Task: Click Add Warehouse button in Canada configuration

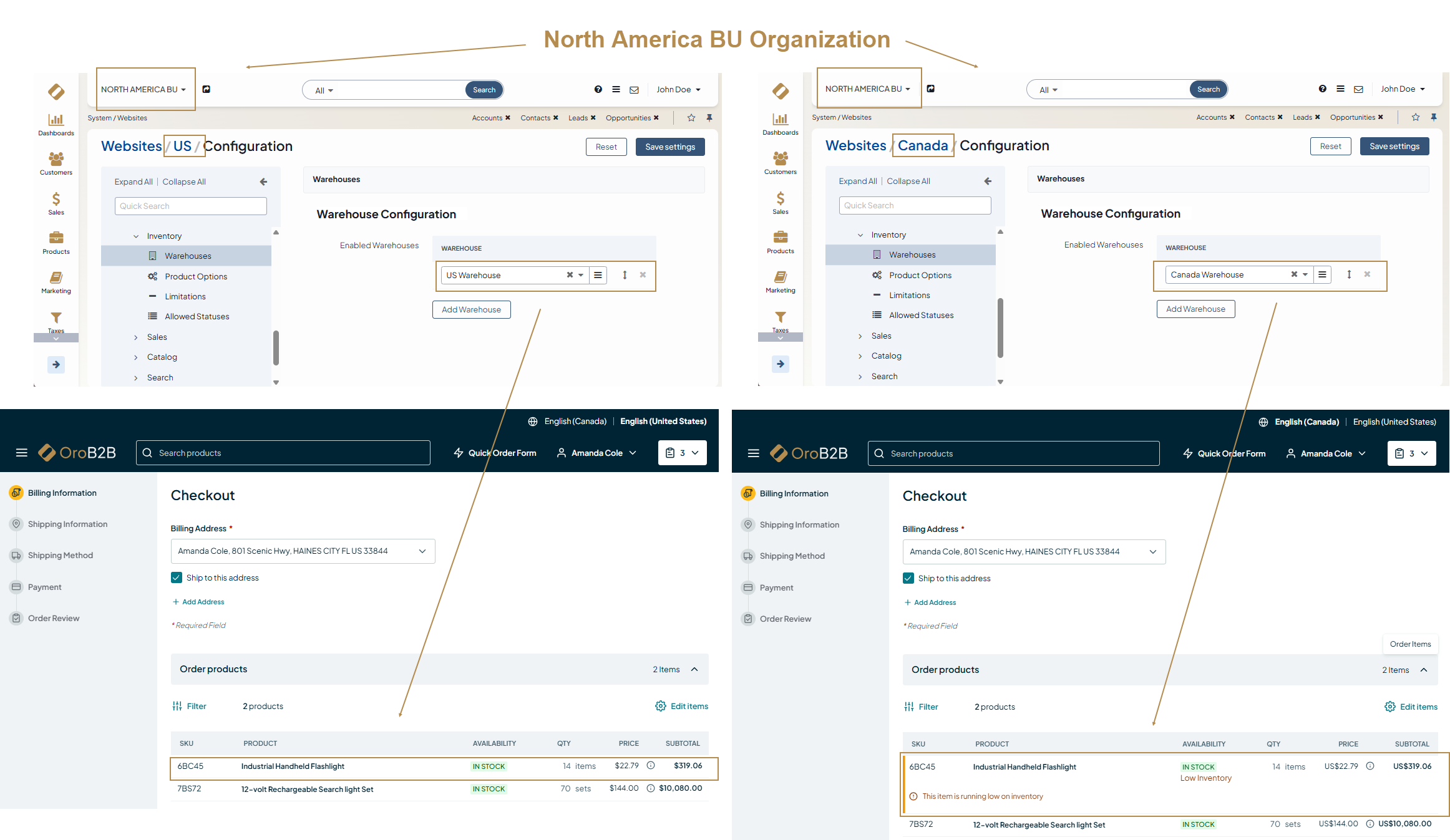Action: [x=1195, y=309]
